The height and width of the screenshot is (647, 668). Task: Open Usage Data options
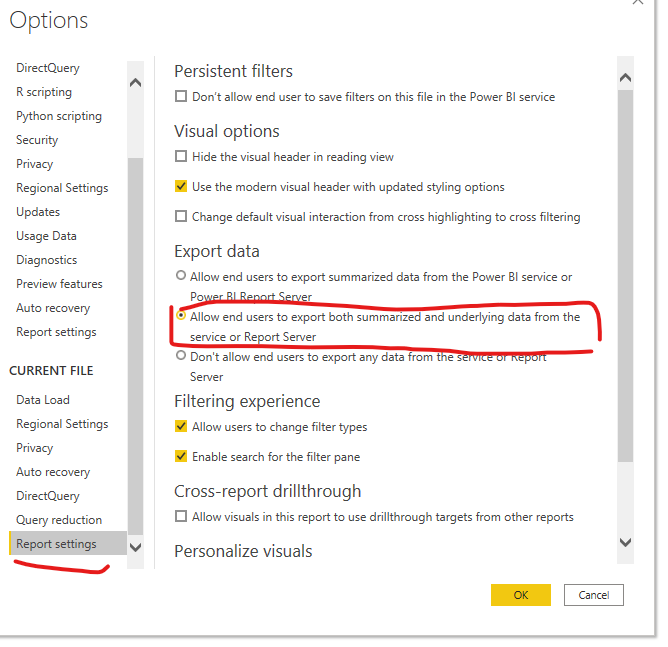point(46,236)
